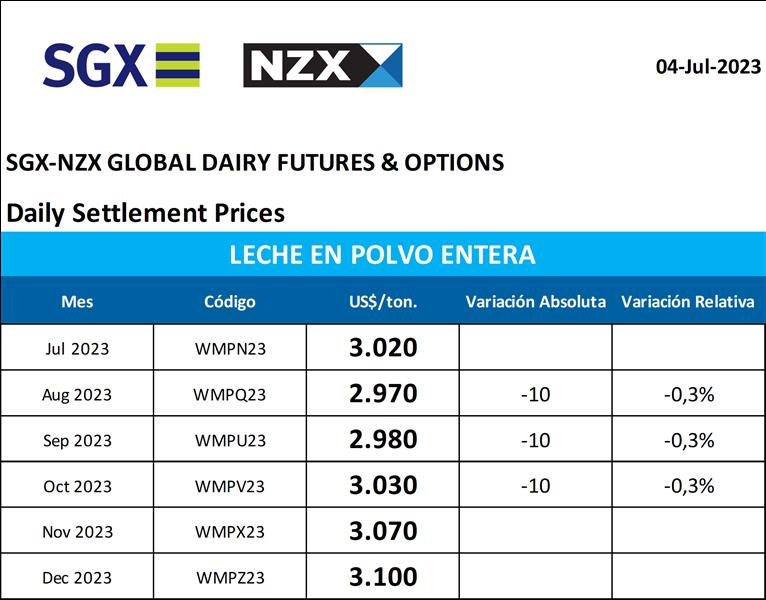766x600 pixels.
Task: Click the US$/ton. column header
Action: pyautogui.click(x=383, y=301)
